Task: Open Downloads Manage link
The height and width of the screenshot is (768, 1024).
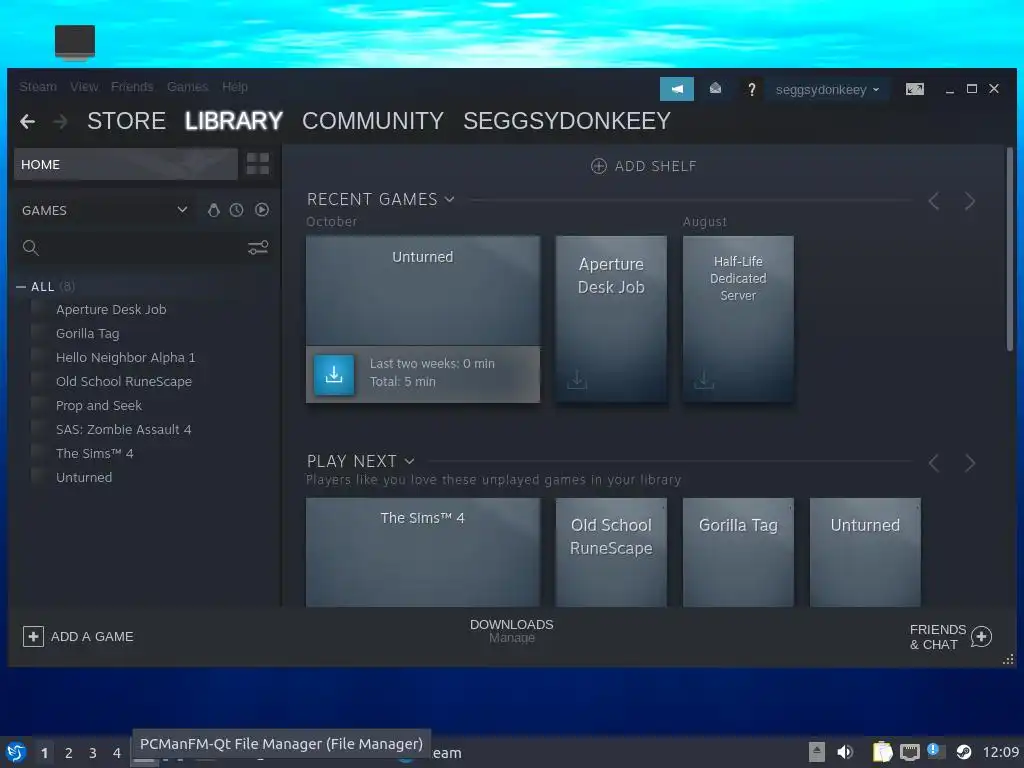Action: pos(511,631)
